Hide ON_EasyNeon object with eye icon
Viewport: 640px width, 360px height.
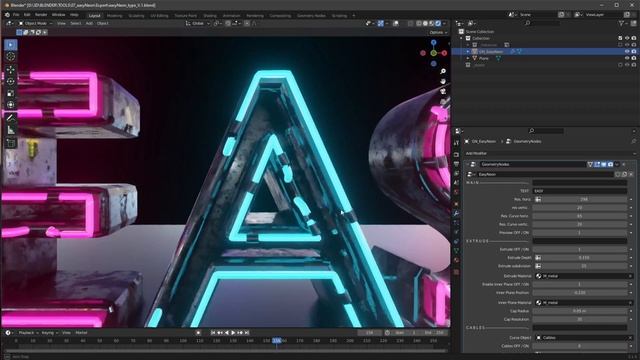pos(627,52)
